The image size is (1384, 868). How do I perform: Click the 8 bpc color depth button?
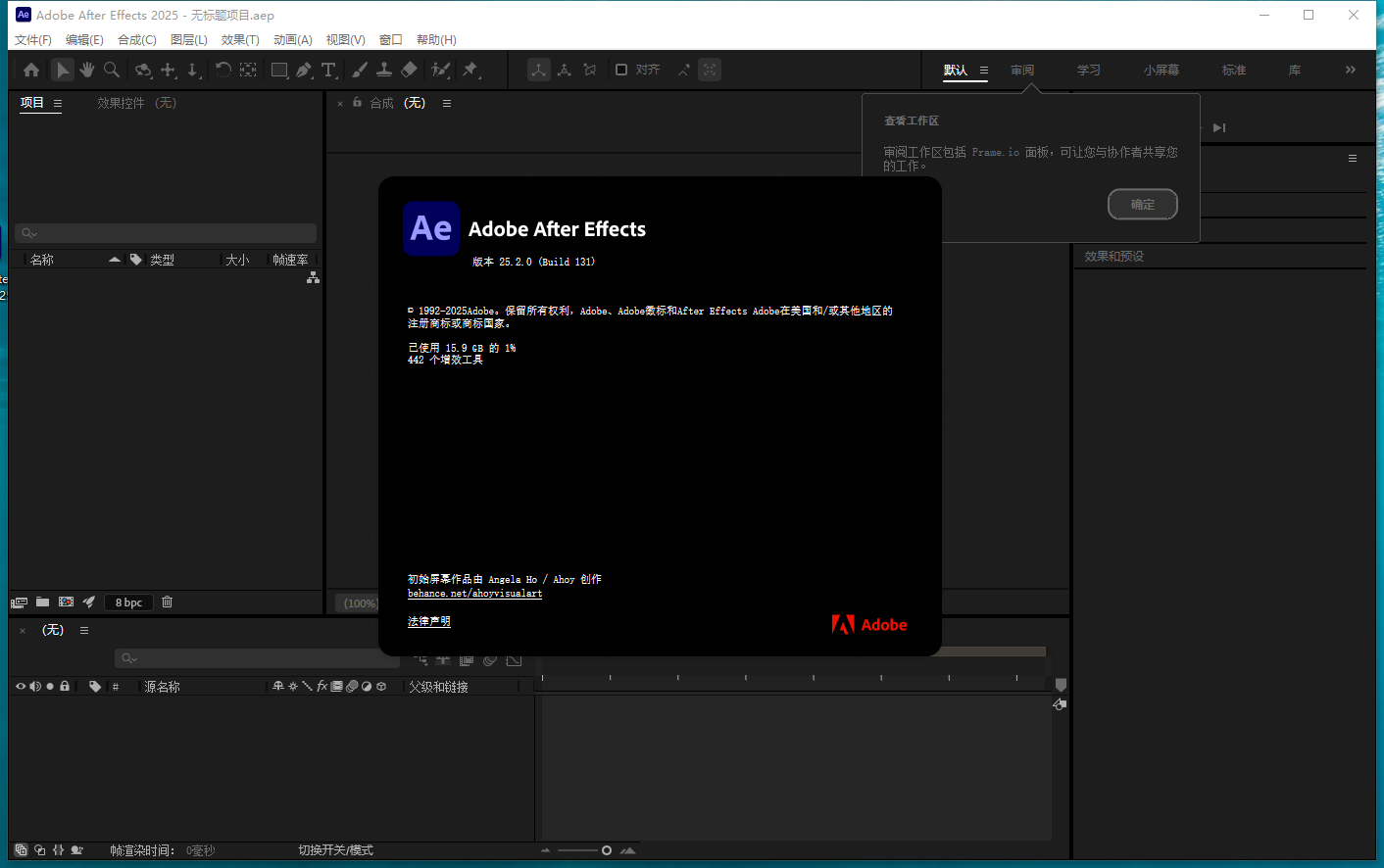coord(128,603)
